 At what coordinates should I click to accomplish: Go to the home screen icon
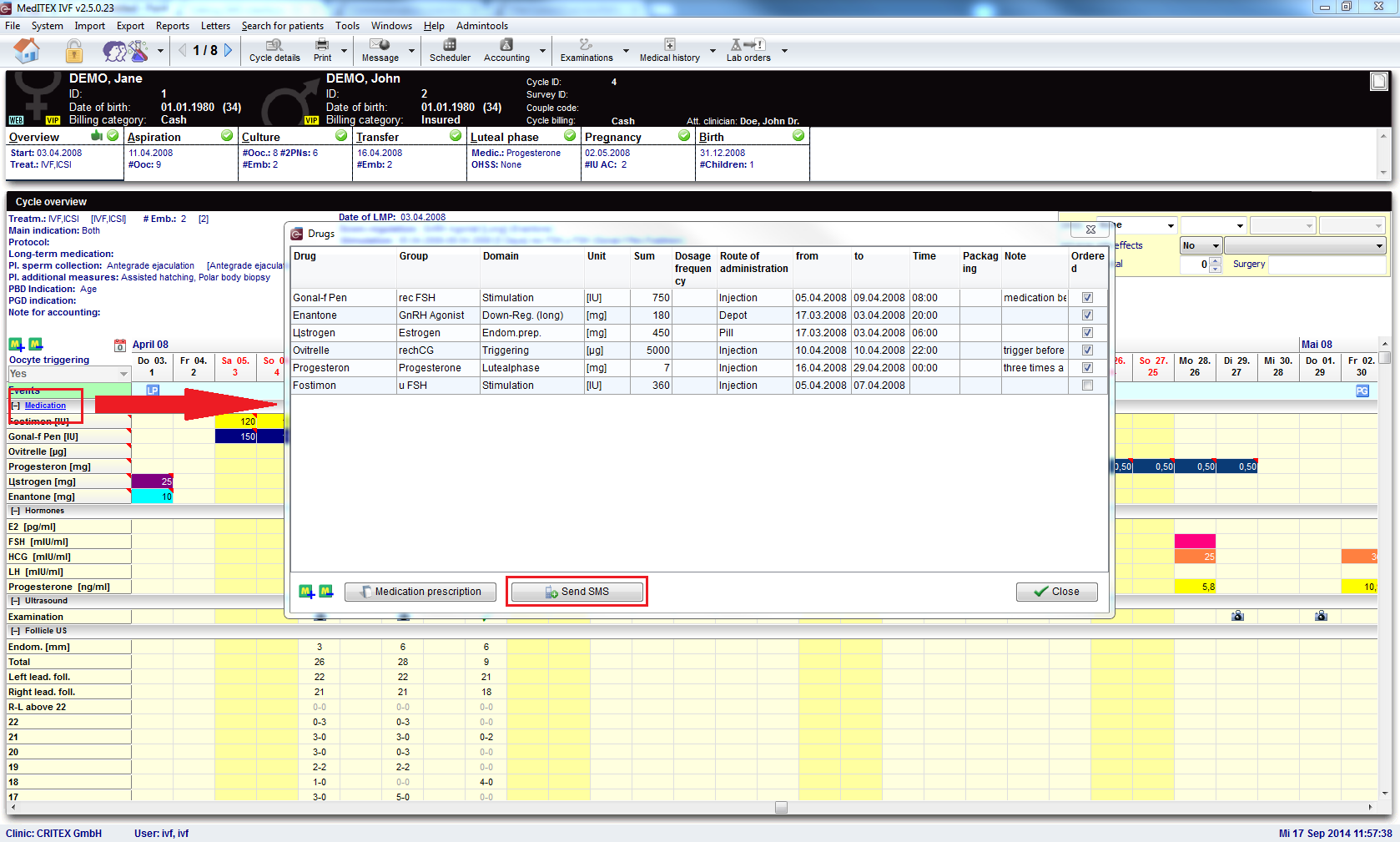pos(27,51)
